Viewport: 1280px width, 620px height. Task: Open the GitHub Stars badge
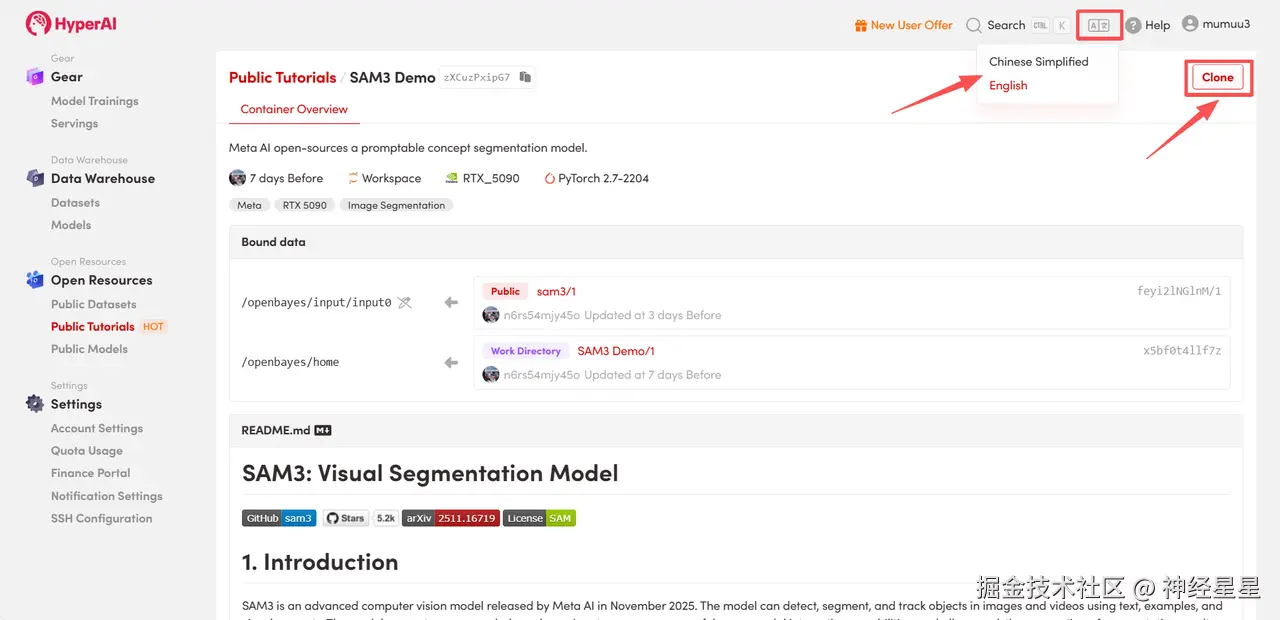346,518
